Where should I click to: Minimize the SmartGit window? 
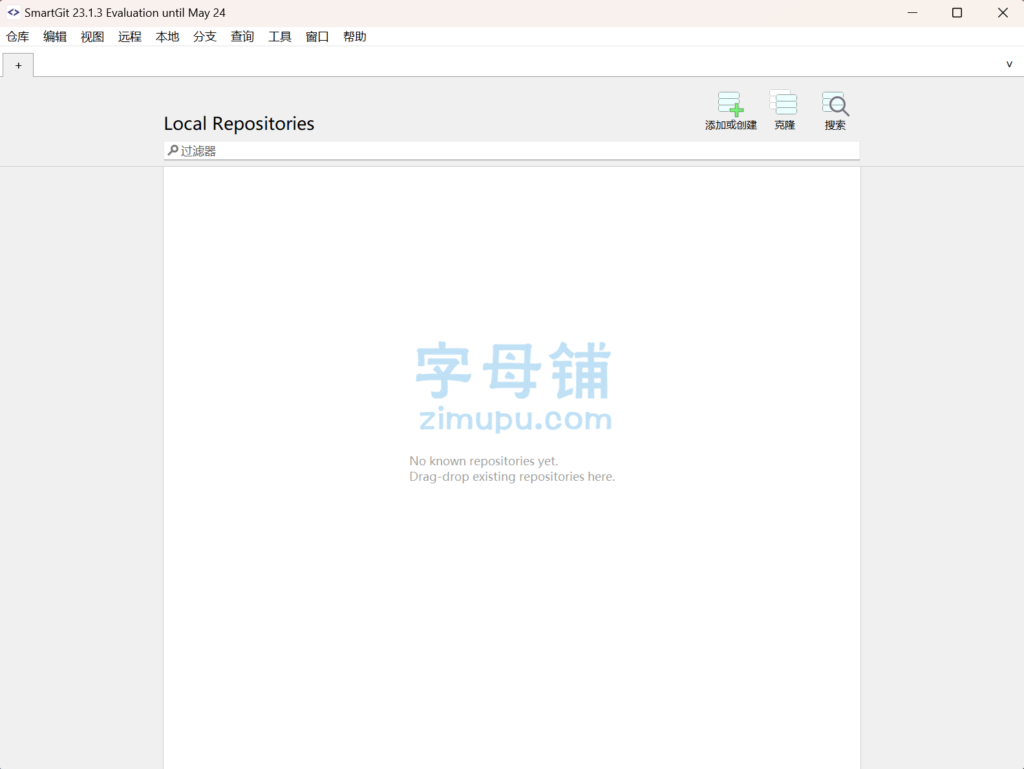(912, 12)
